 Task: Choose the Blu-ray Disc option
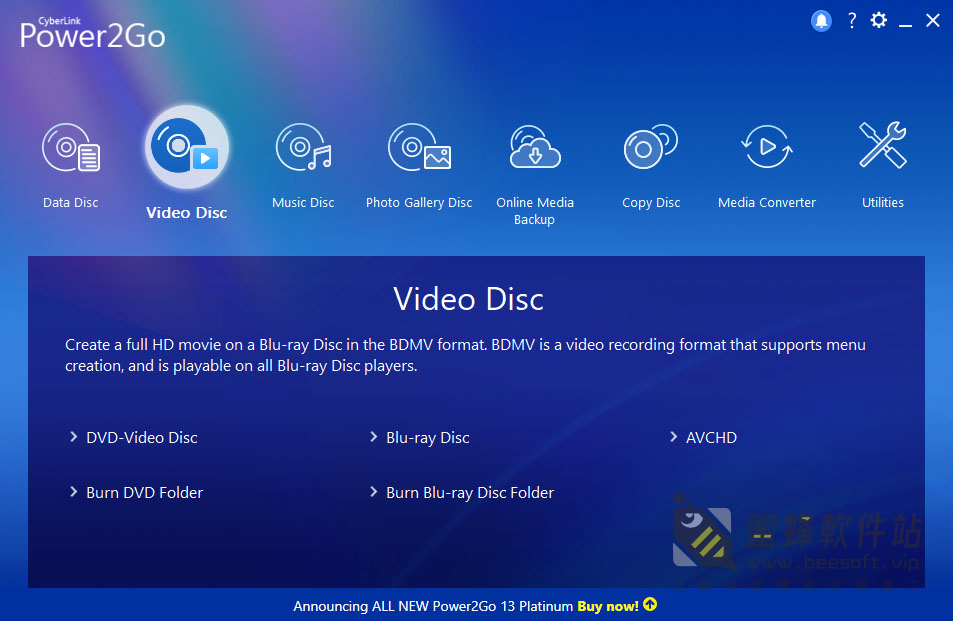click(428, 438)
